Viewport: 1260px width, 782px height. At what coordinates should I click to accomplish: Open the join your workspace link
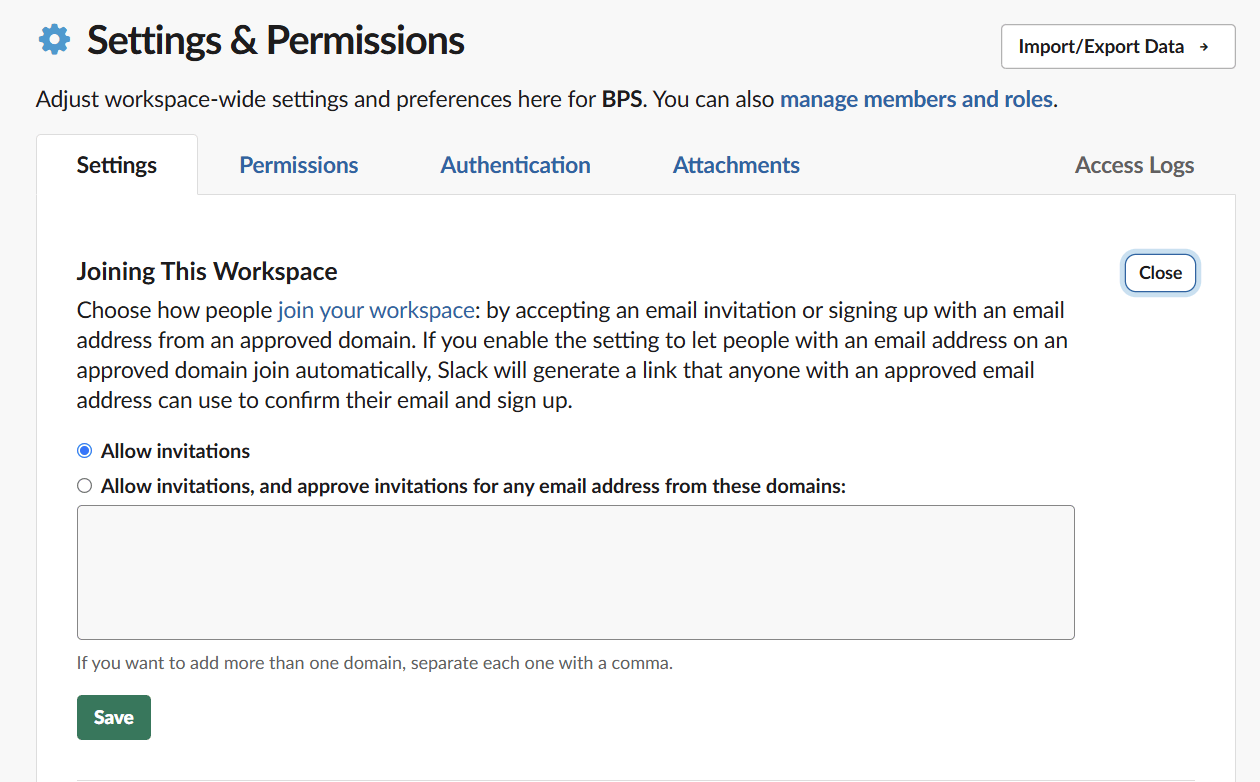[x=376, y=310]
